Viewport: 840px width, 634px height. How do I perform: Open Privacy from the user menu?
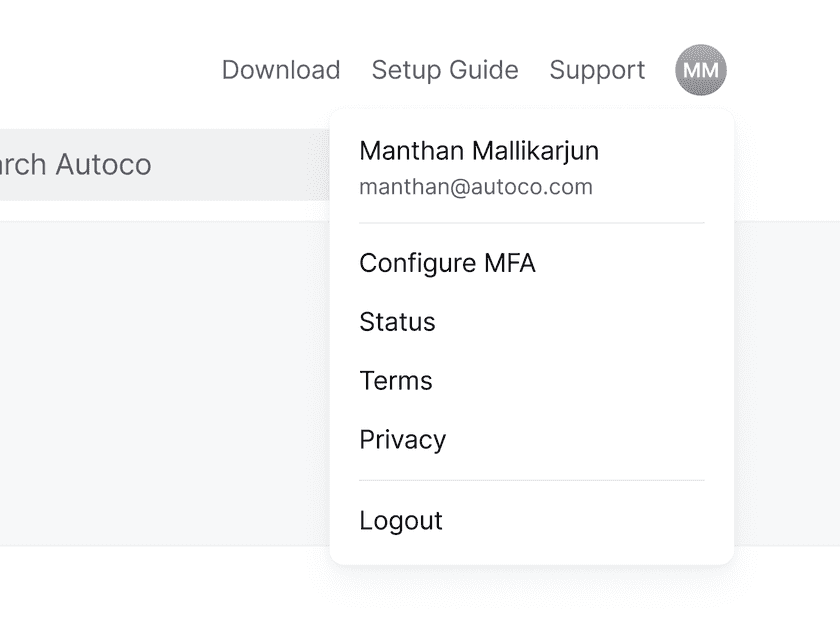(x=402, y=440)
